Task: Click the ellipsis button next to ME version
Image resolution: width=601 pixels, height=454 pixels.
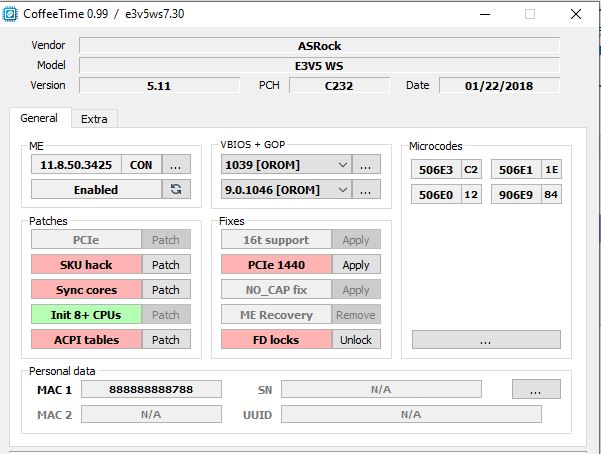Action: coord(176,165)
